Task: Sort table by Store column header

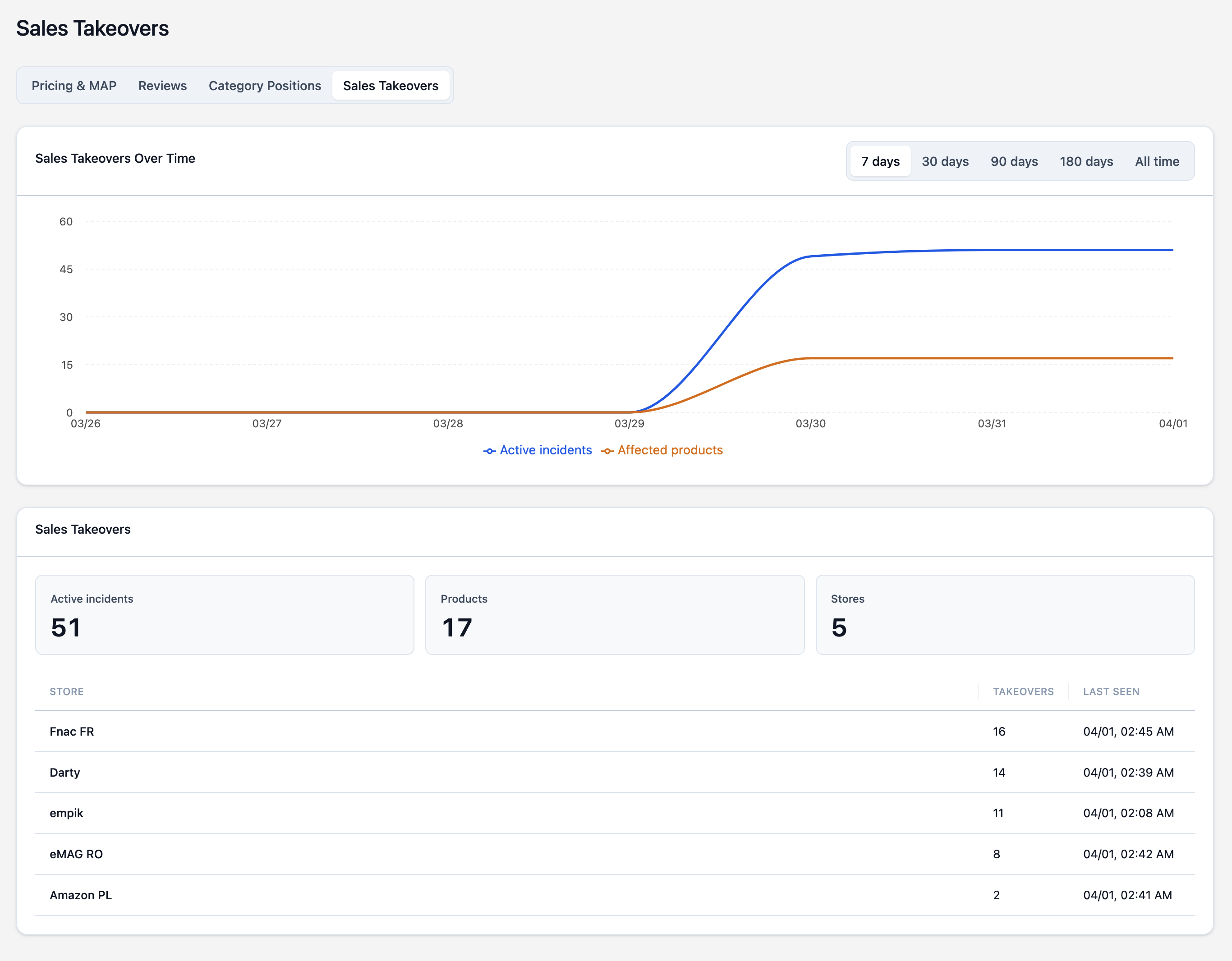Action: 67,691
